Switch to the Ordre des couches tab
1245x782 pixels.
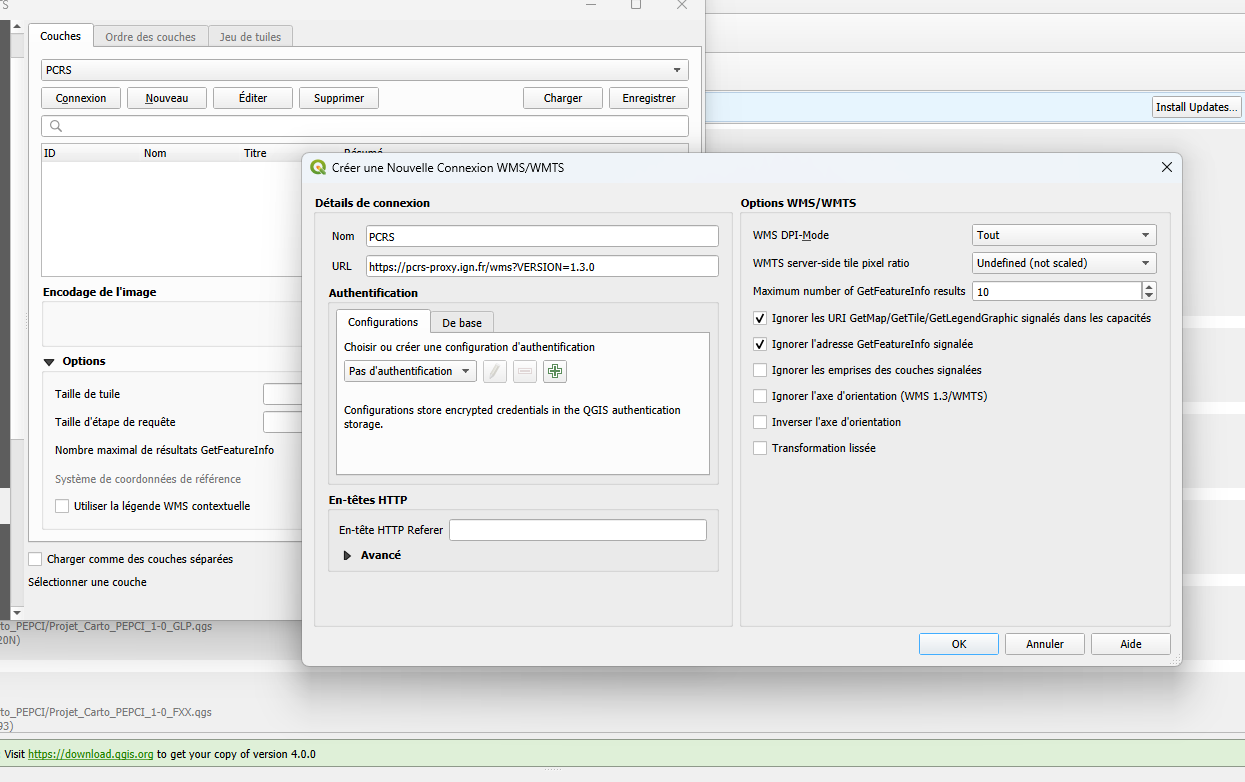(x=150, y=37)
